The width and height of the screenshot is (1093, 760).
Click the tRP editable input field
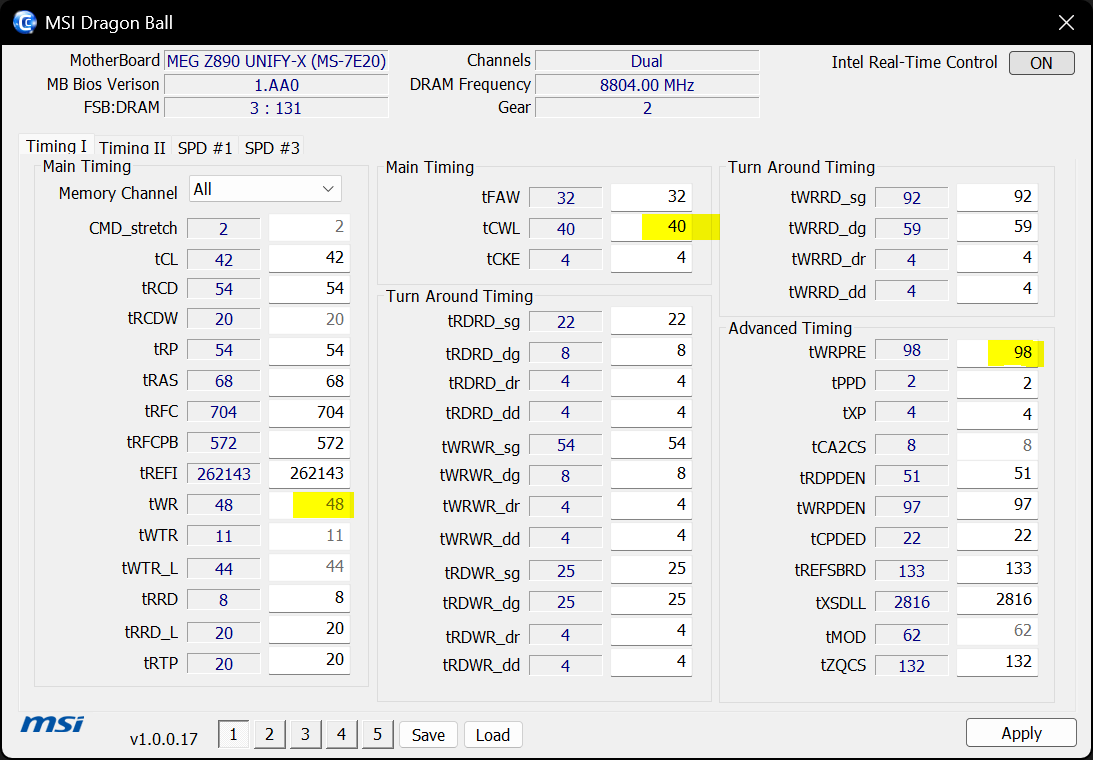coord(309,351)
